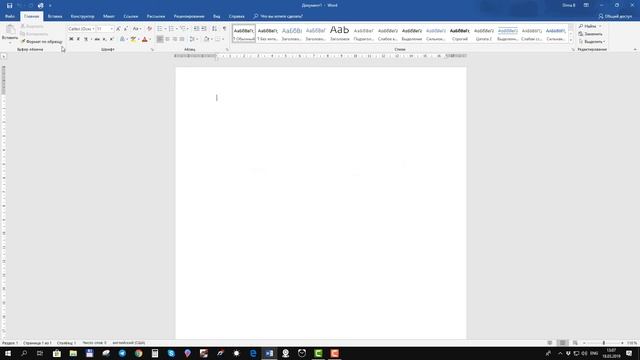Apply the large 'Aab' title style

click(x=340, y=33)
